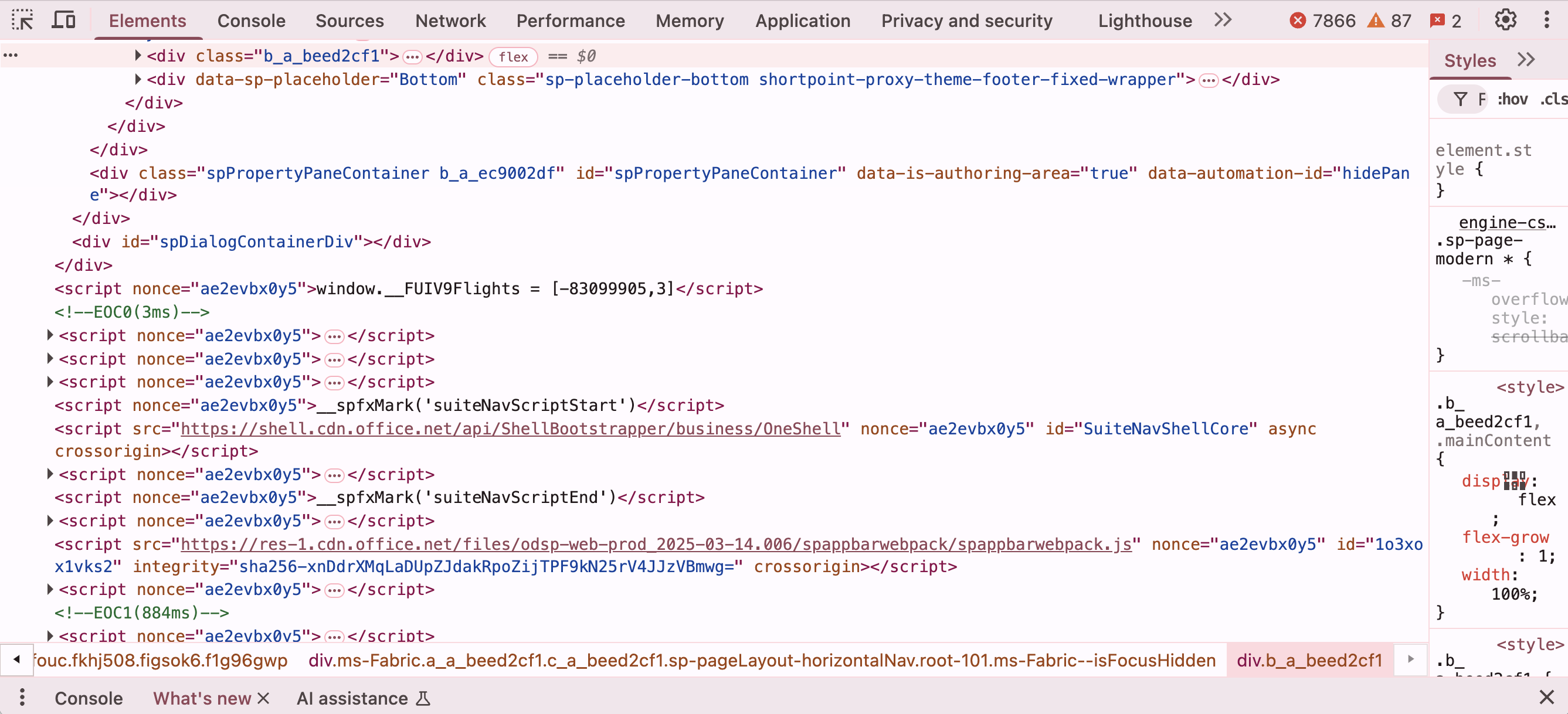Open the DevTools three-dot customize menu
The height and width of the screenshot is (714, 1568).
(1546, 20)
